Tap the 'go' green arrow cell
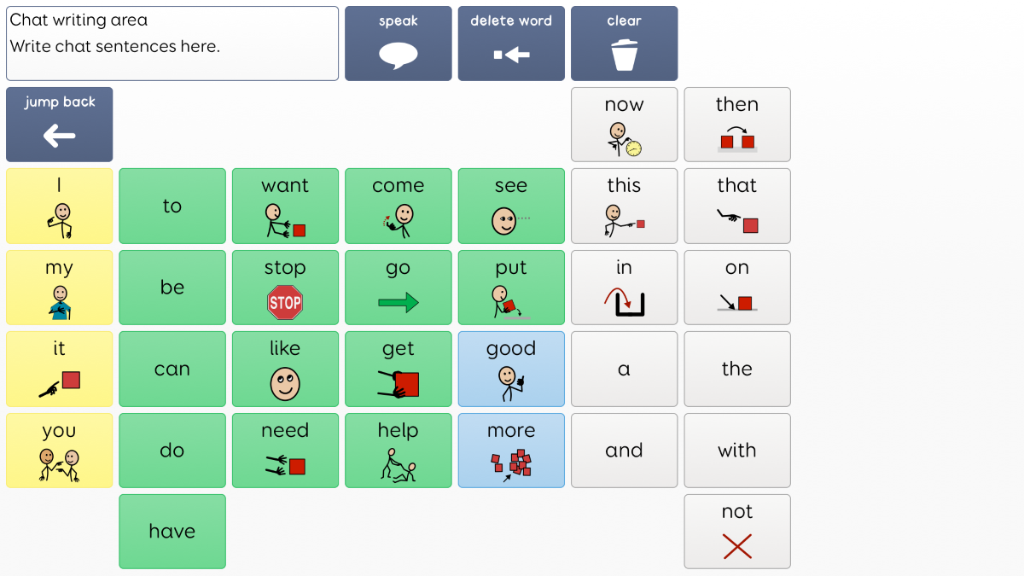The width and height of the screenshot is (1024, 576). [398, 287]
